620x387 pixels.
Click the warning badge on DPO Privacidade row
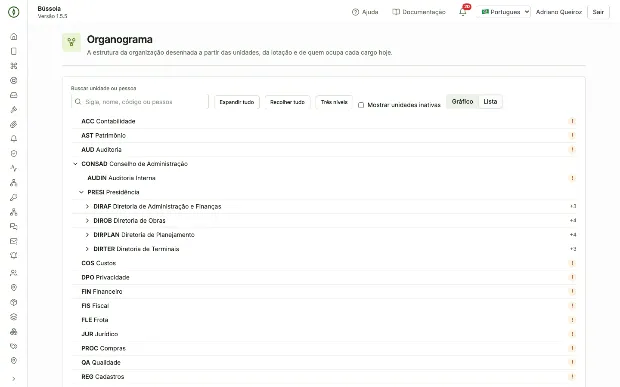click(572, 277)
